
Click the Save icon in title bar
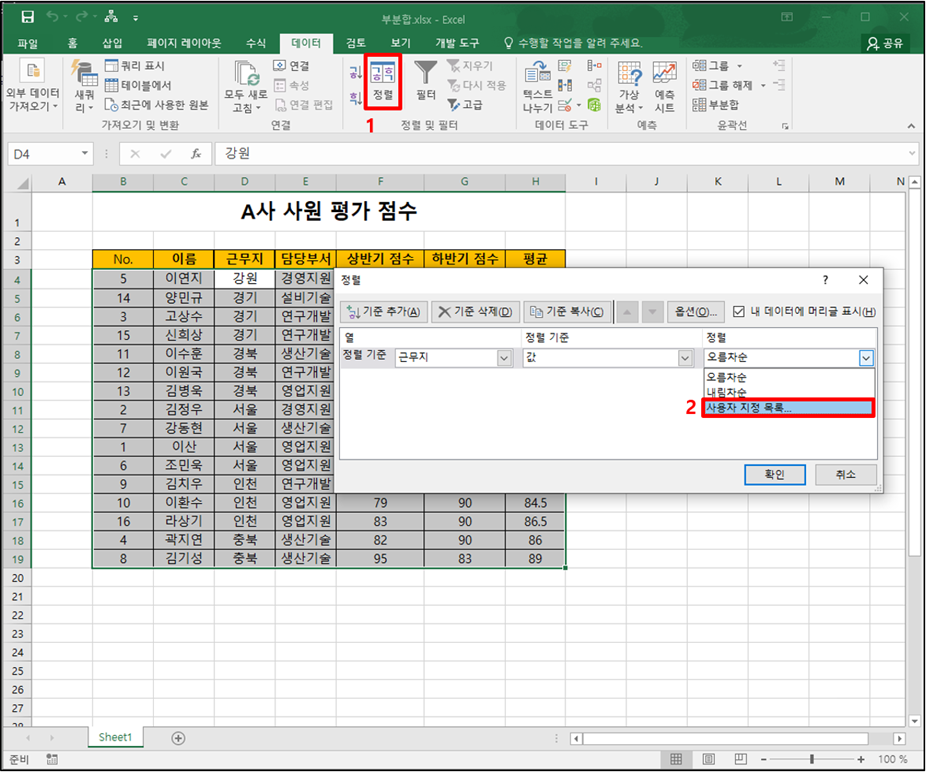pyautogui.click(x=27, y=17)
